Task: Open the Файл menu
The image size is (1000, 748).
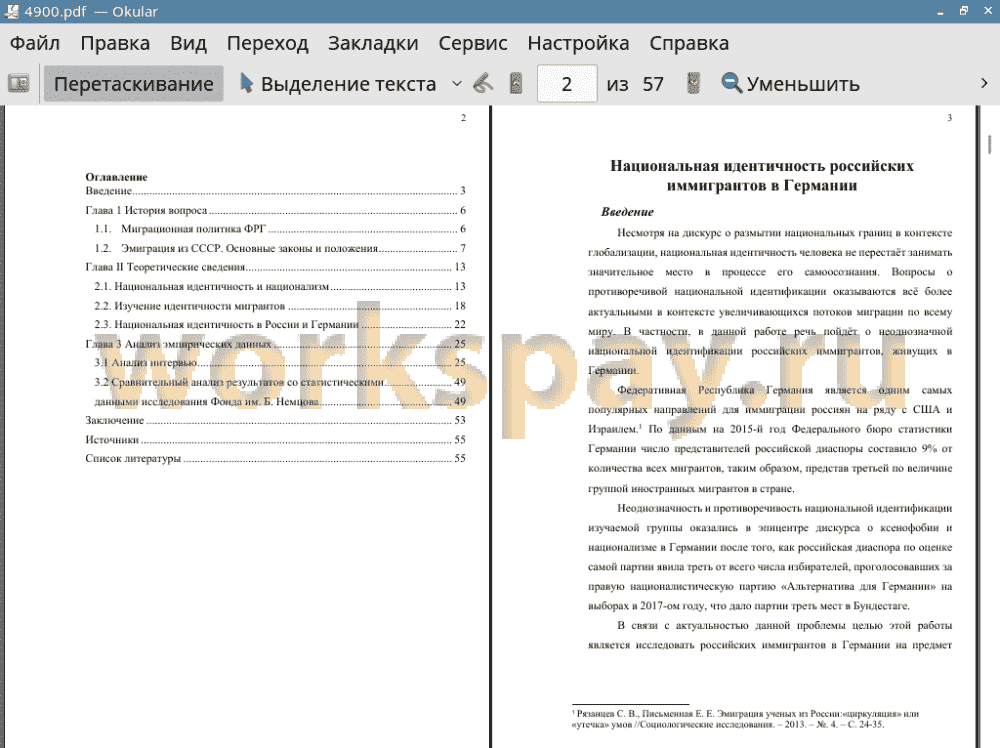Action: (35, 43)
